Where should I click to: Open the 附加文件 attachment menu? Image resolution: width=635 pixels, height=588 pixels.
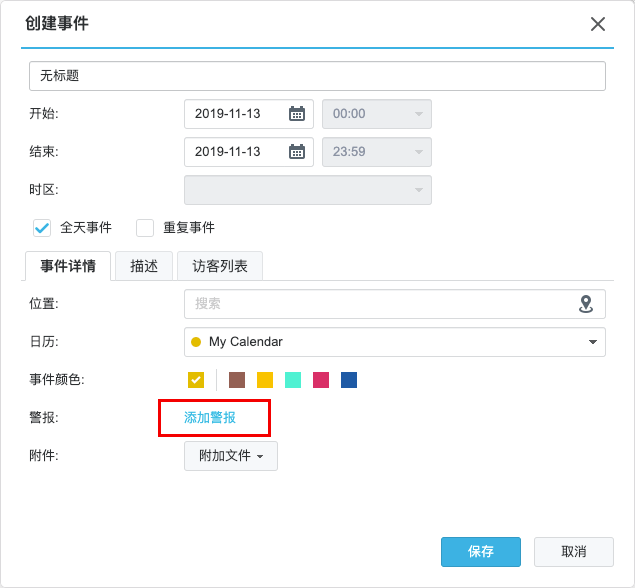[231, 456]
